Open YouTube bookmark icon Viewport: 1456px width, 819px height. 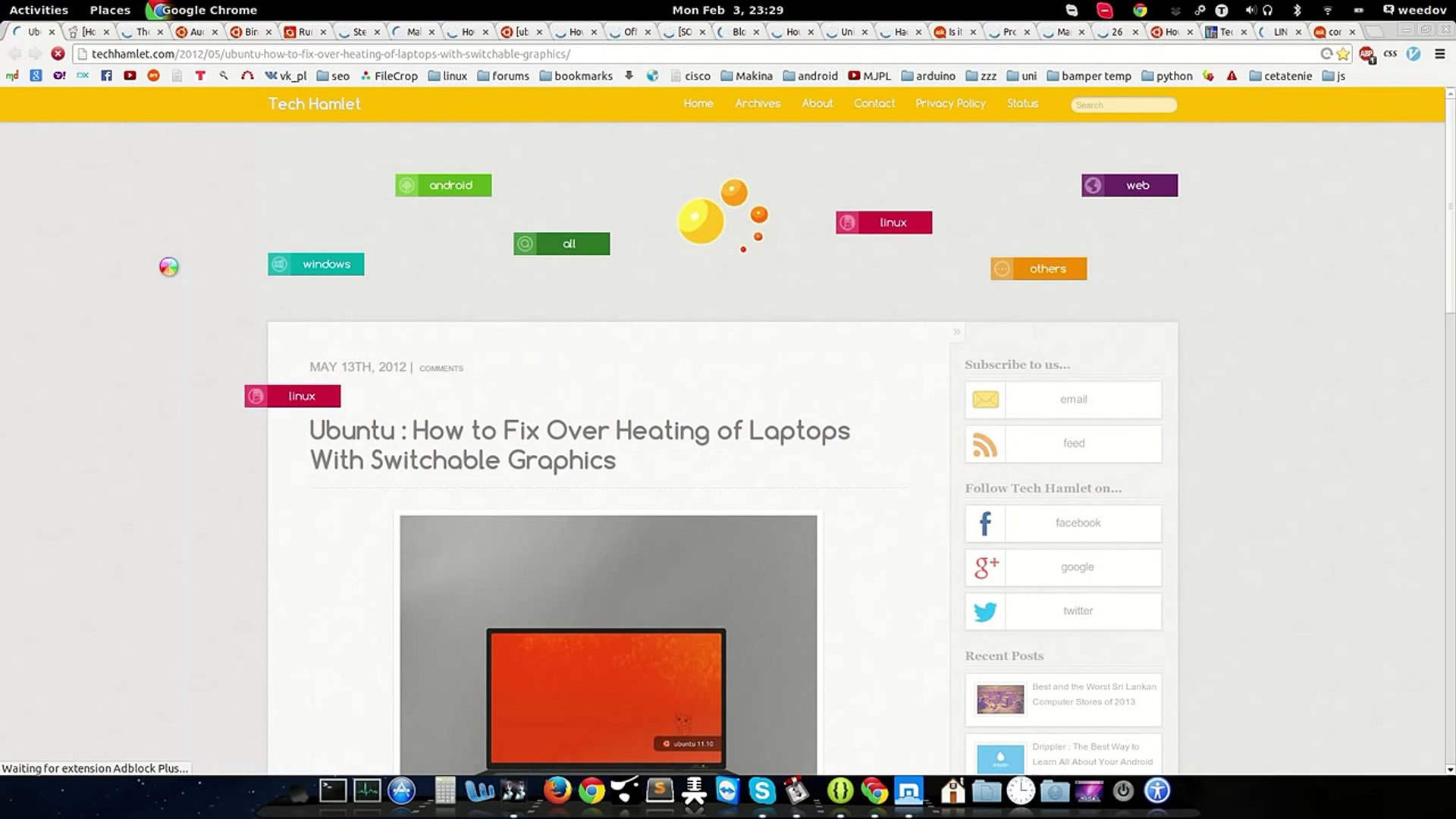pyautogui.click(x=130, y=76)
